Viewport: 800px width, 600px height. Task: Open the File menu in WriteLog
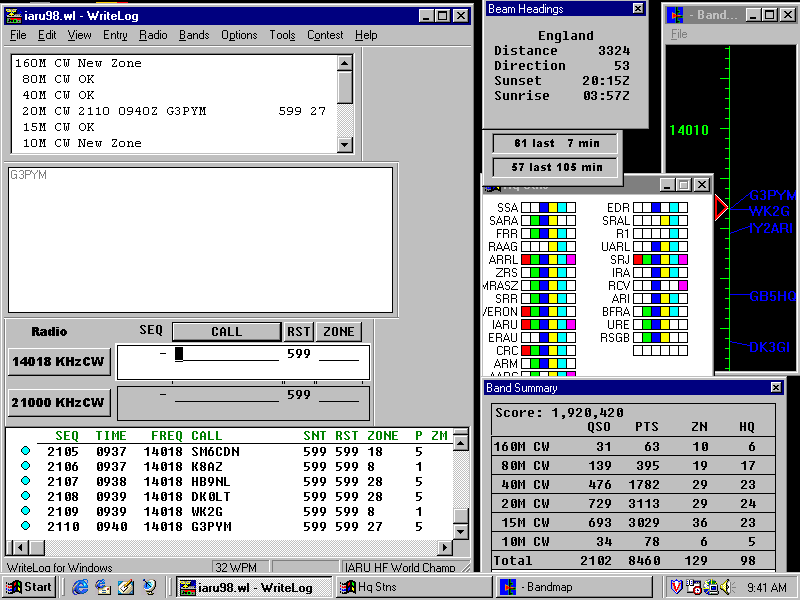click(18, 35)
